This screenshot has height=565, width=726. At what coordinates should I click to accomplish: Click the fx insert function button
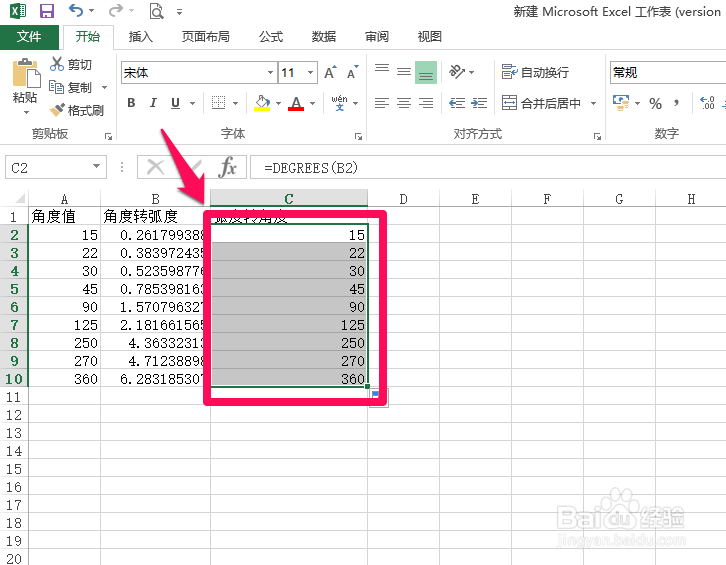227,167
